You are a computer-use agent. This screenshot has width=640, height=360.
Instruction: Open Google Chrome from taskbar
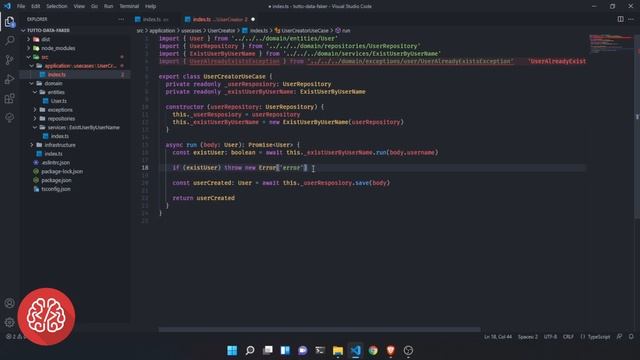point(373,350)
